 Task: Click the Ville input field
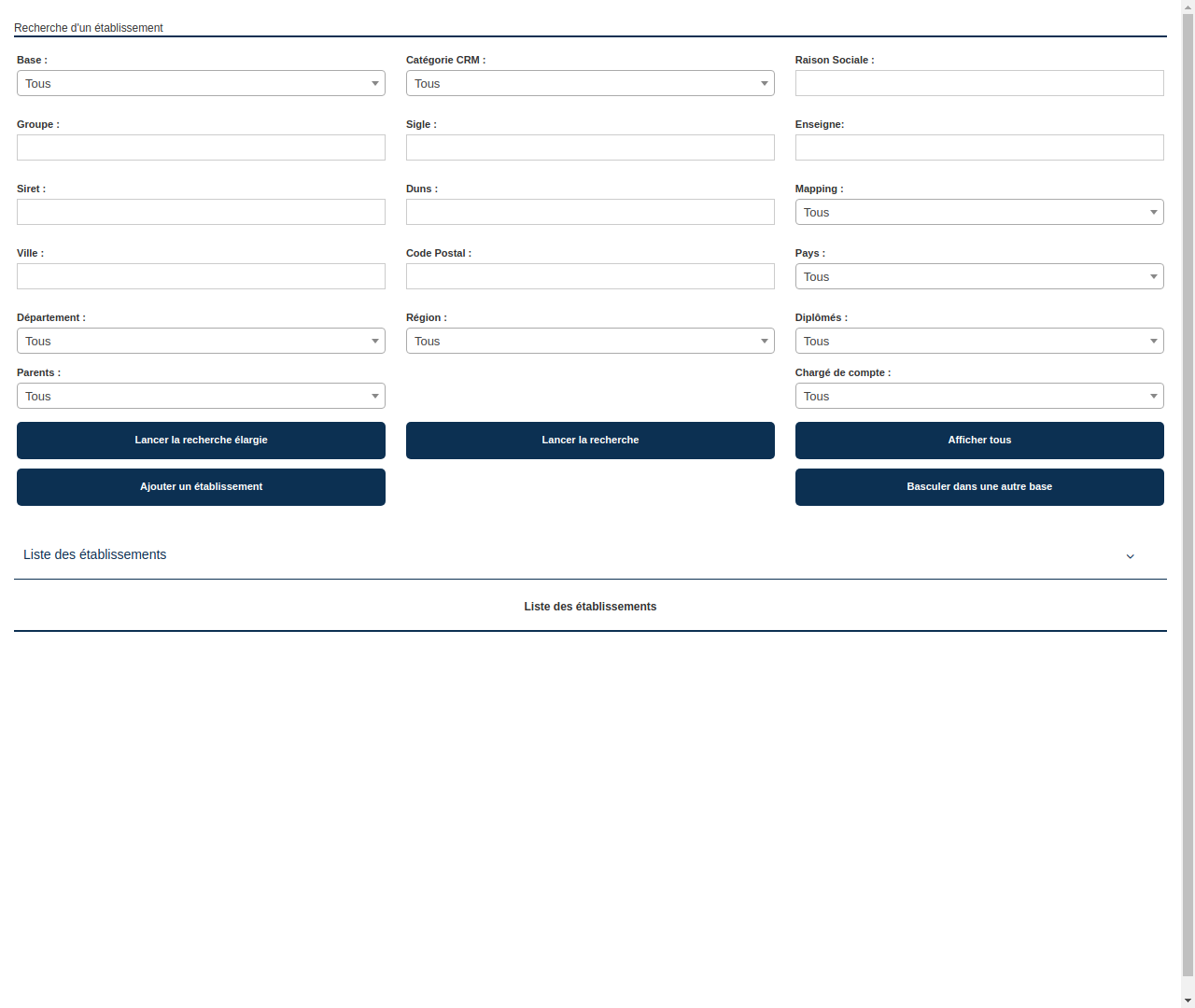pos(201,276)
